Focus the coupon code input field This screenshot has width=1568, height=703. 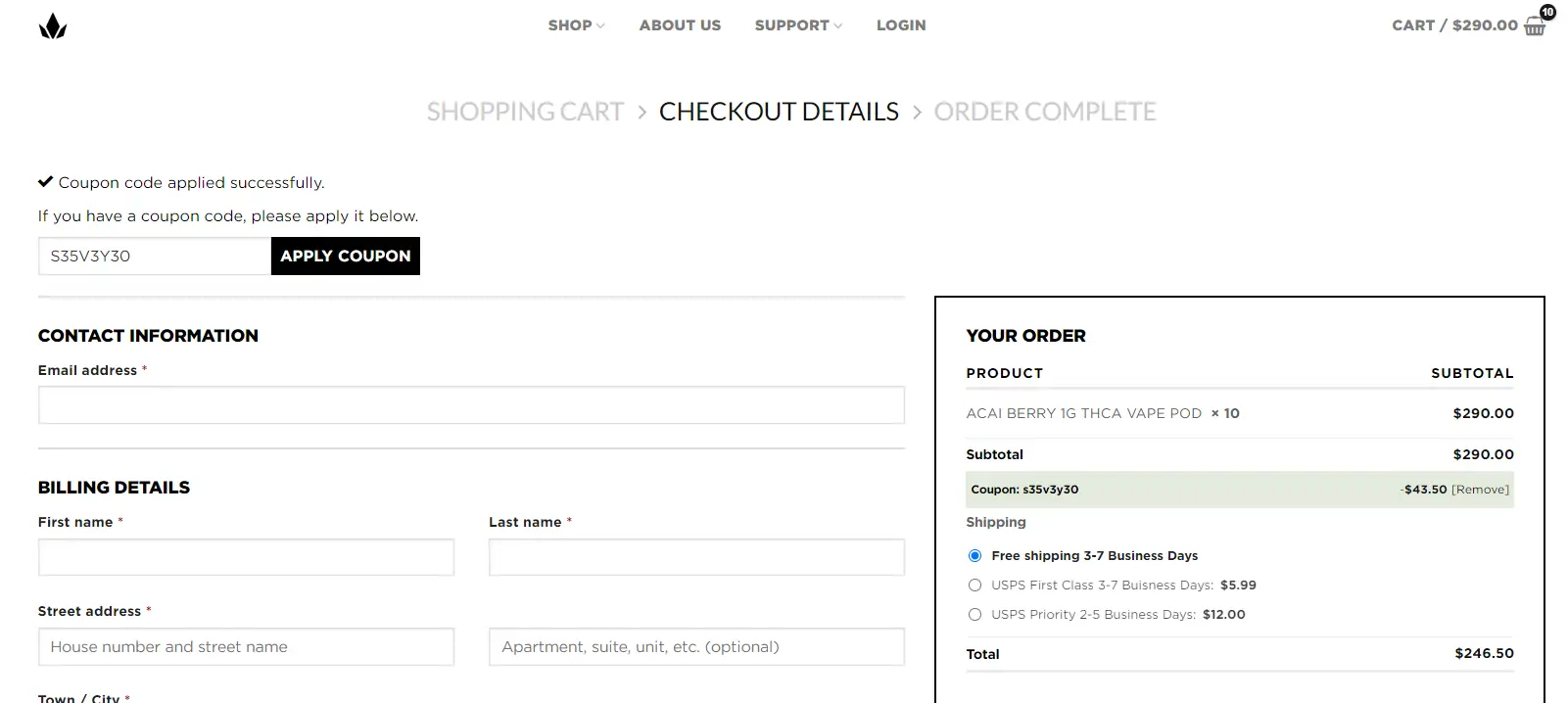(x=154, y=257)
